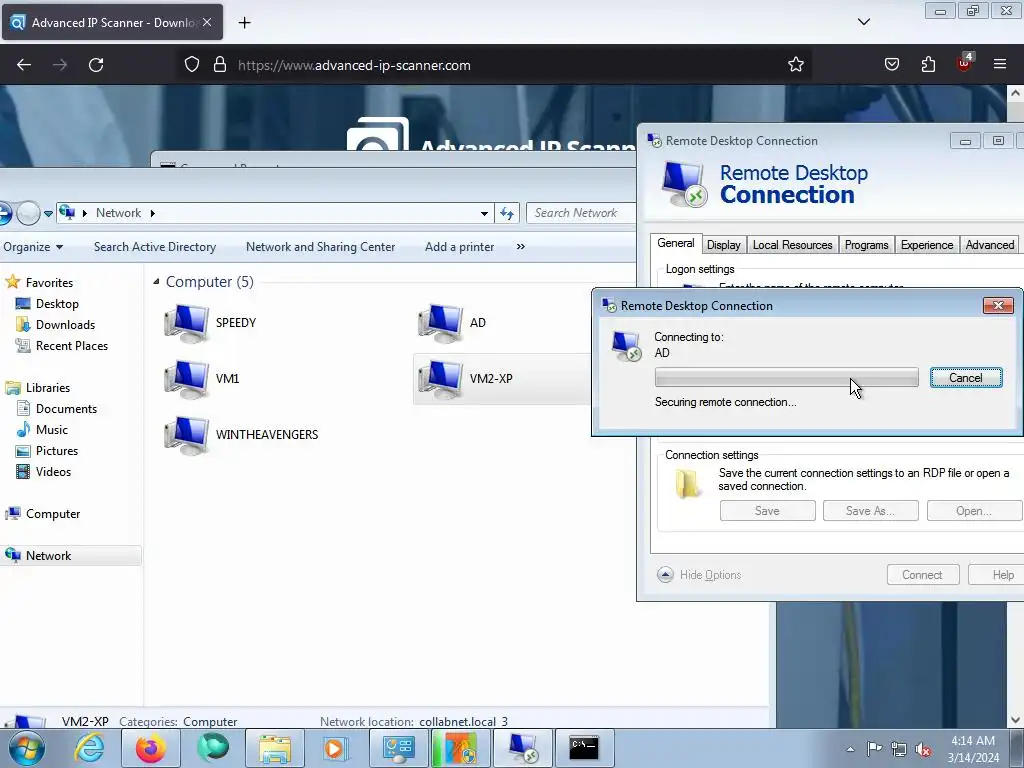This screenshot has width=1024, height=768.
Task: Open the Firefox hamburger menu
Action: (1000, 64)
